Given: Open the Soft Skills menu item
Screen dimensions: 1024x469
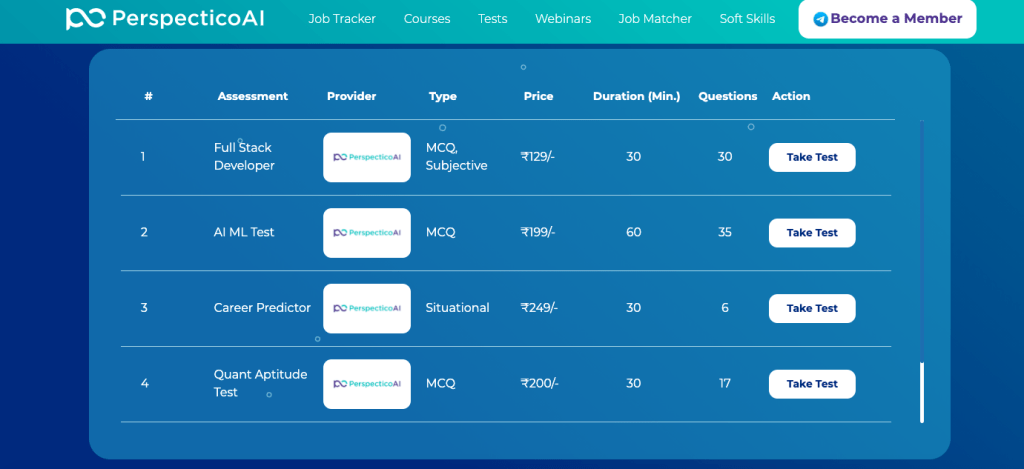Looking at the screenshot, I should (x=747, y=19).
